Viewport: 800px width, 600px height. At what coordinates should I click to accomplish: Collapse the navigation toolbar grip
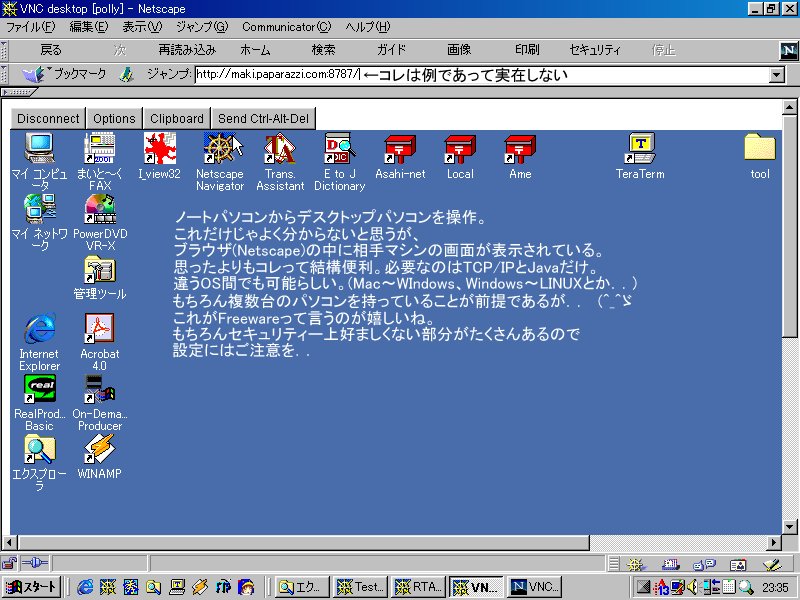[4, 51]
